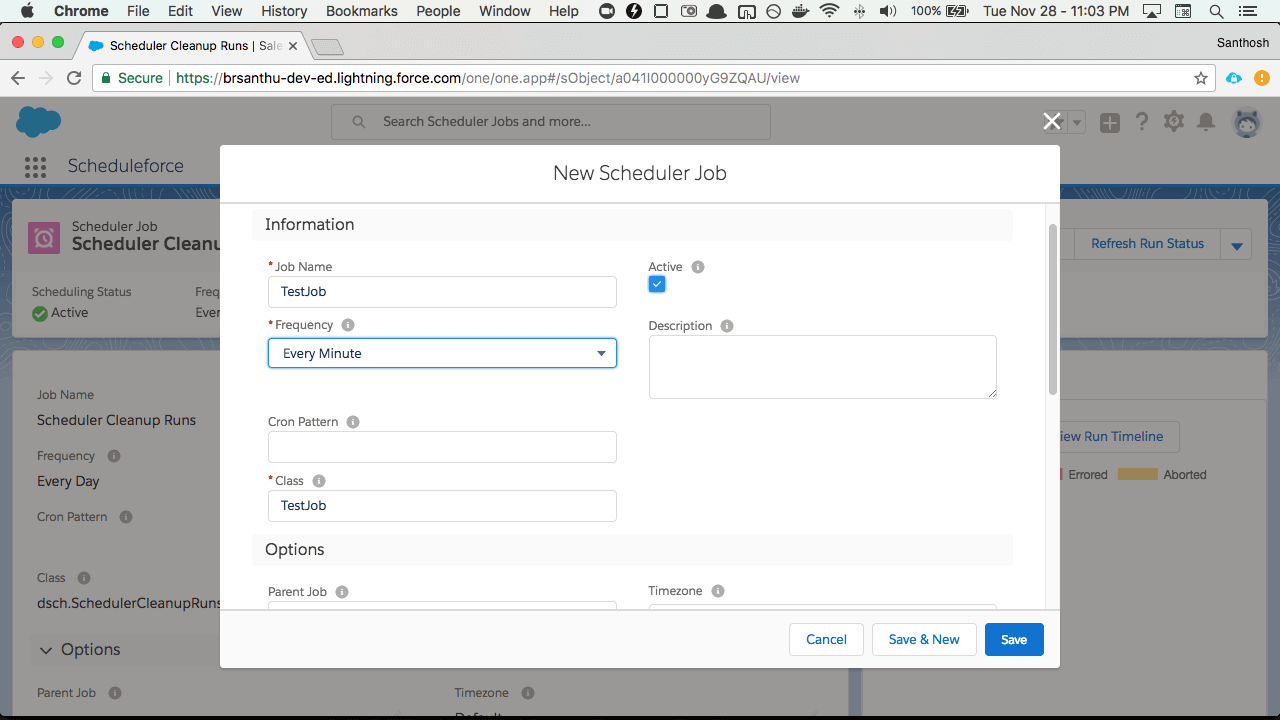Open the notifications bell
Screen dimensions: 1280x720
[1206, 122]
